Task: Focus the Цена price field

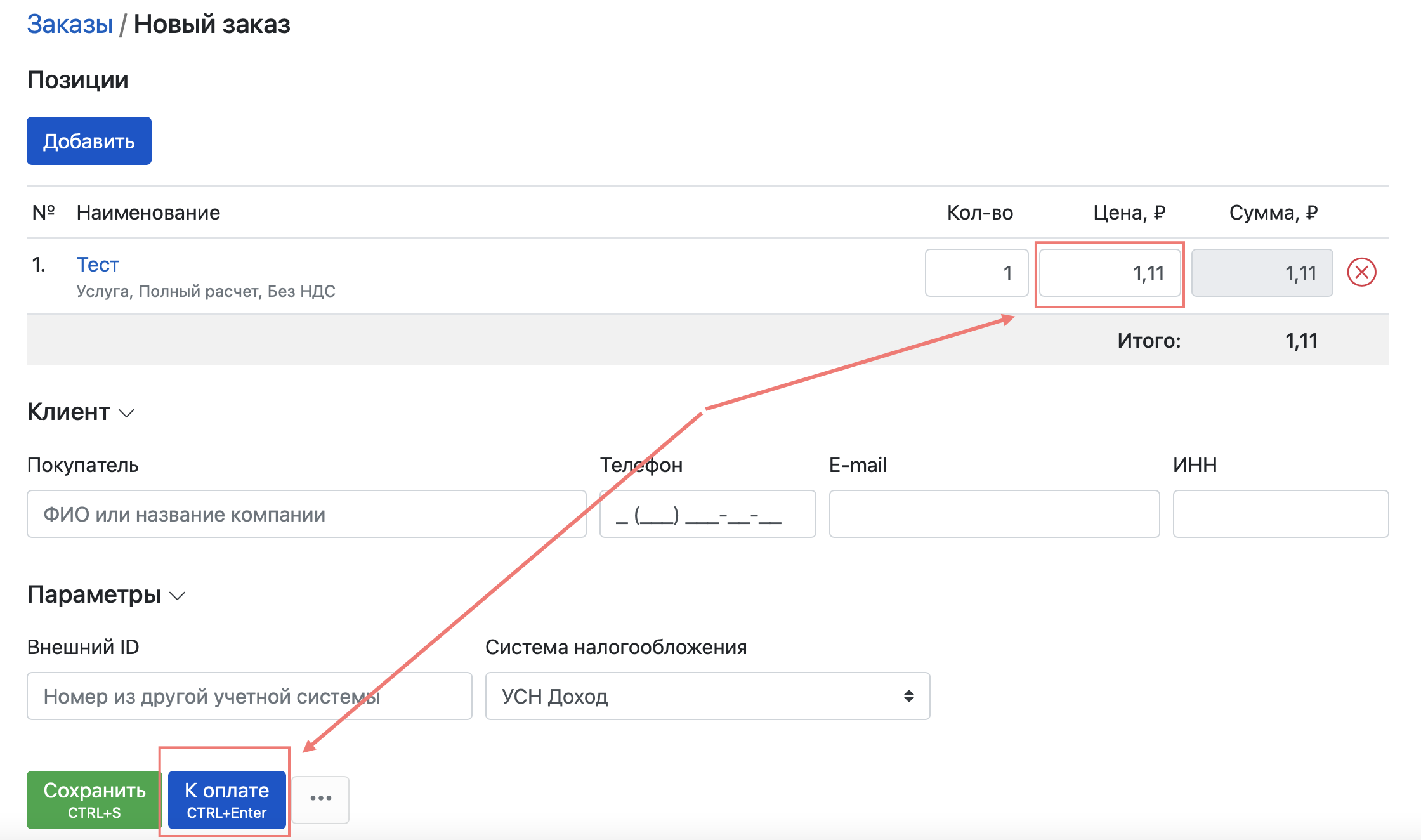Action: [1110, 273]
